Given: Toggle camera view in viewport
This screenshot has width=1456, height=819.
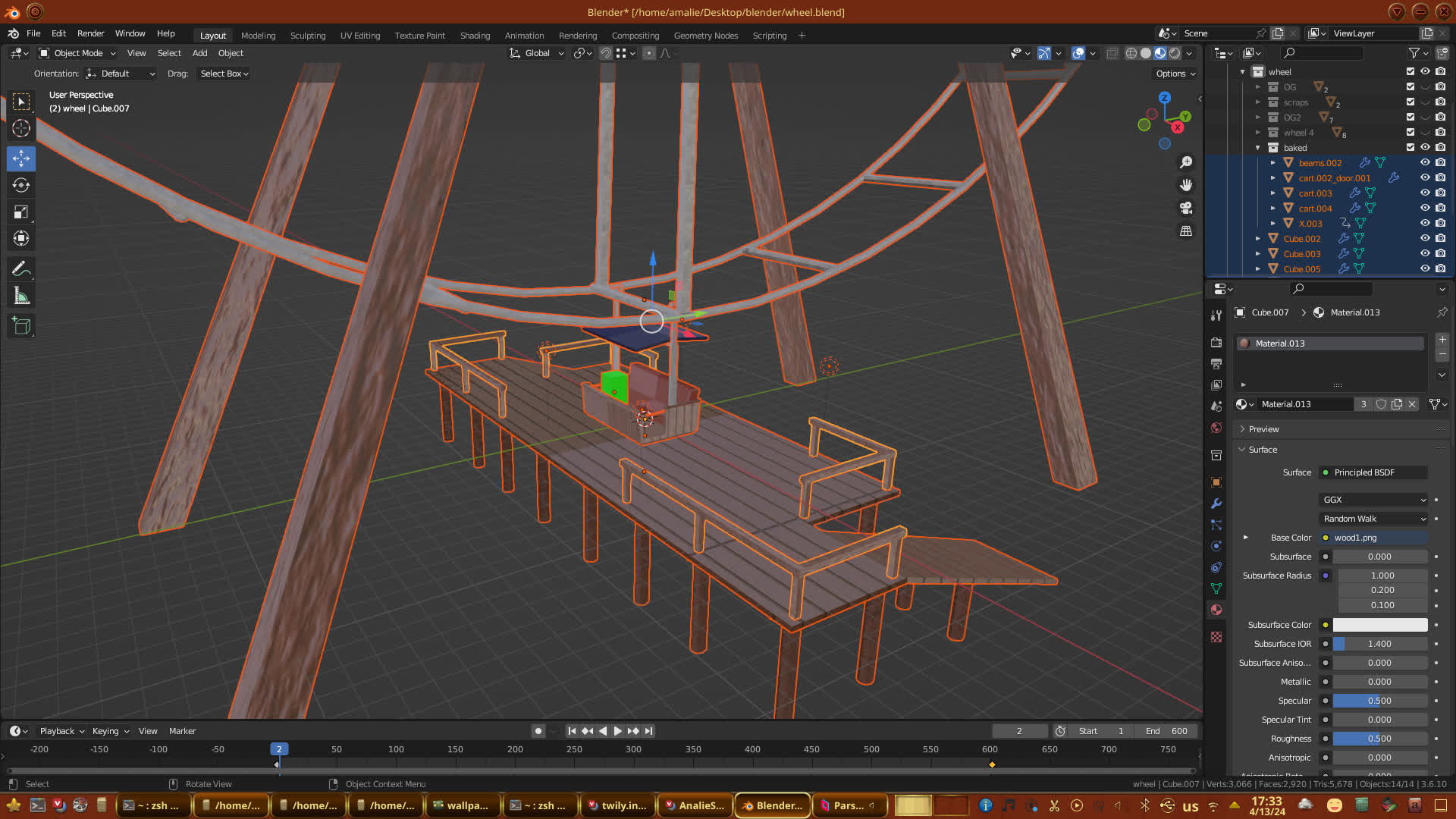Looking at the screenshot, I should click(x=1186, y=208).
